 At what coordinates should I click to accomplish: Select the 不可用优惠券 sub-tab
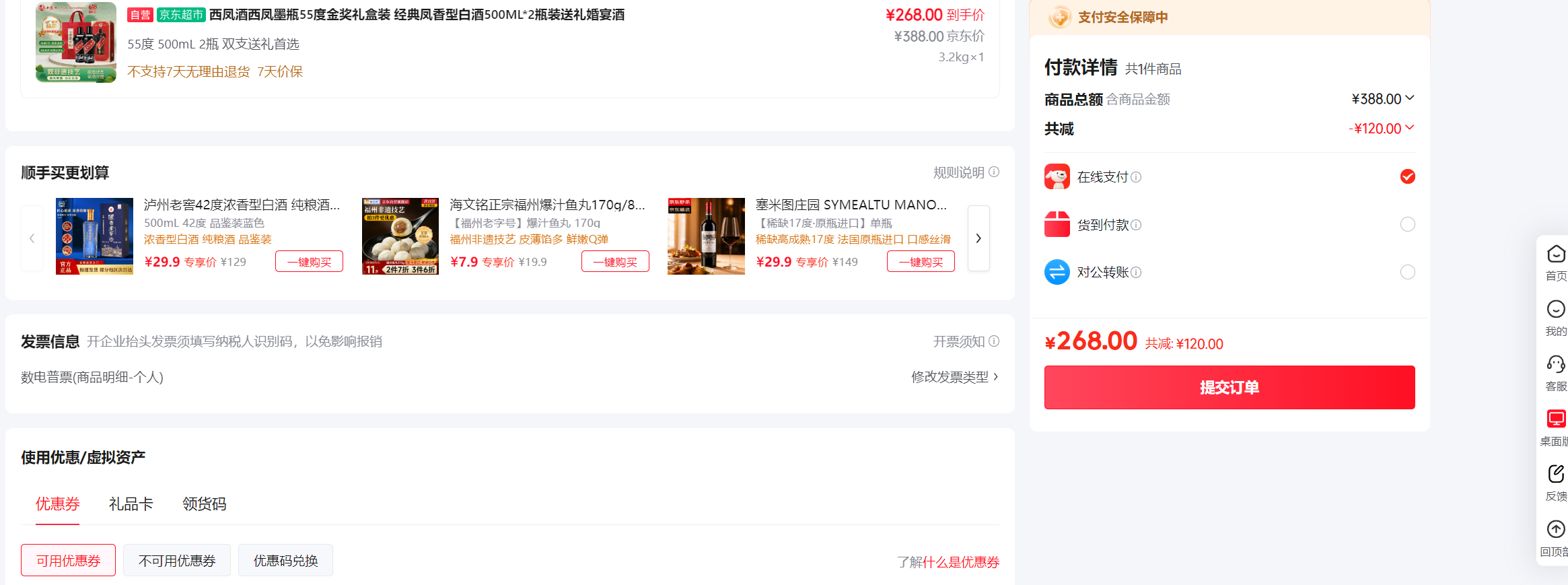[177, 560]
